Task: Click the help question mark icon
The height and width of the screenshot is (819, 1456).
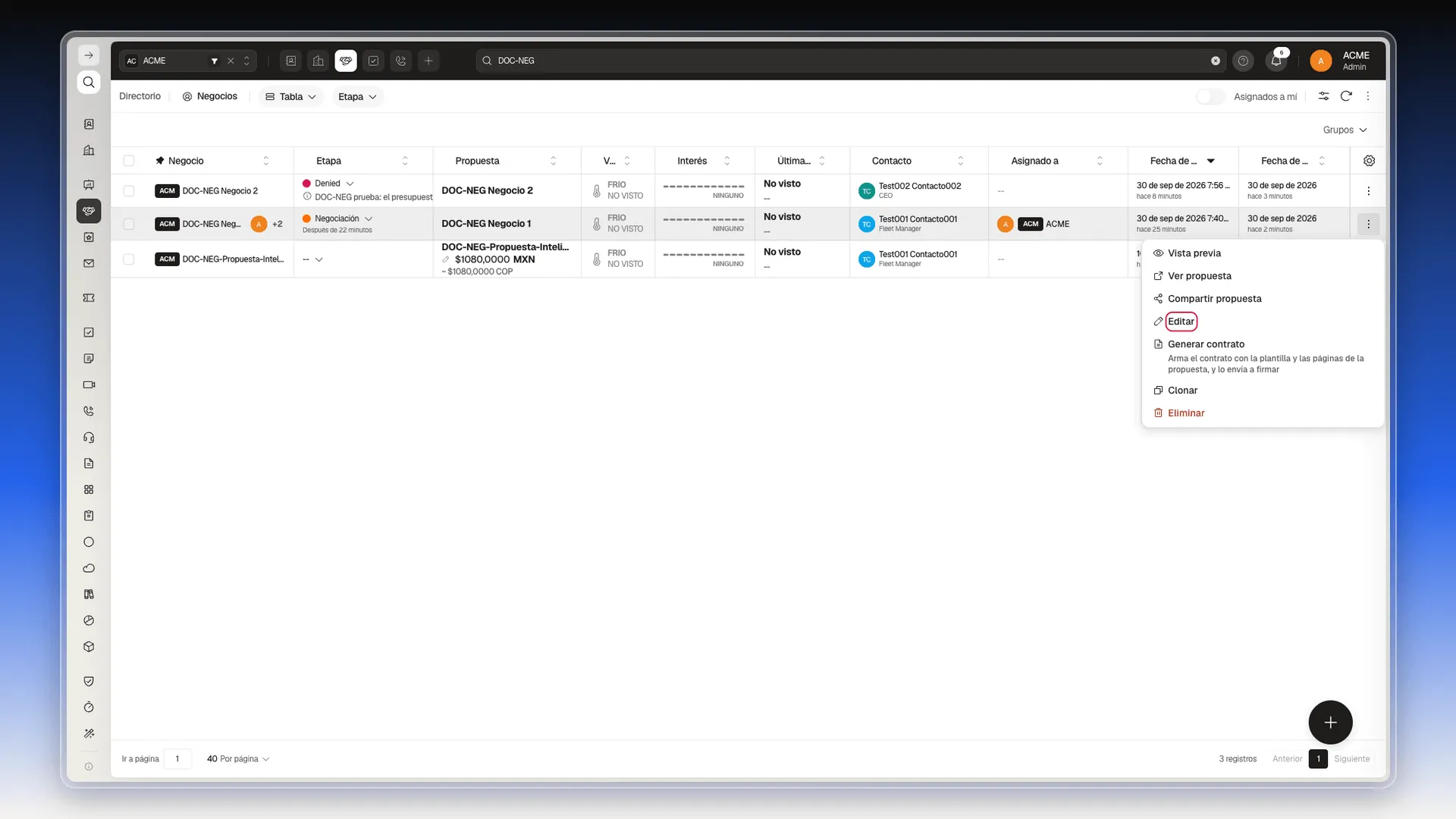Action: click(x=1243, y=61)
